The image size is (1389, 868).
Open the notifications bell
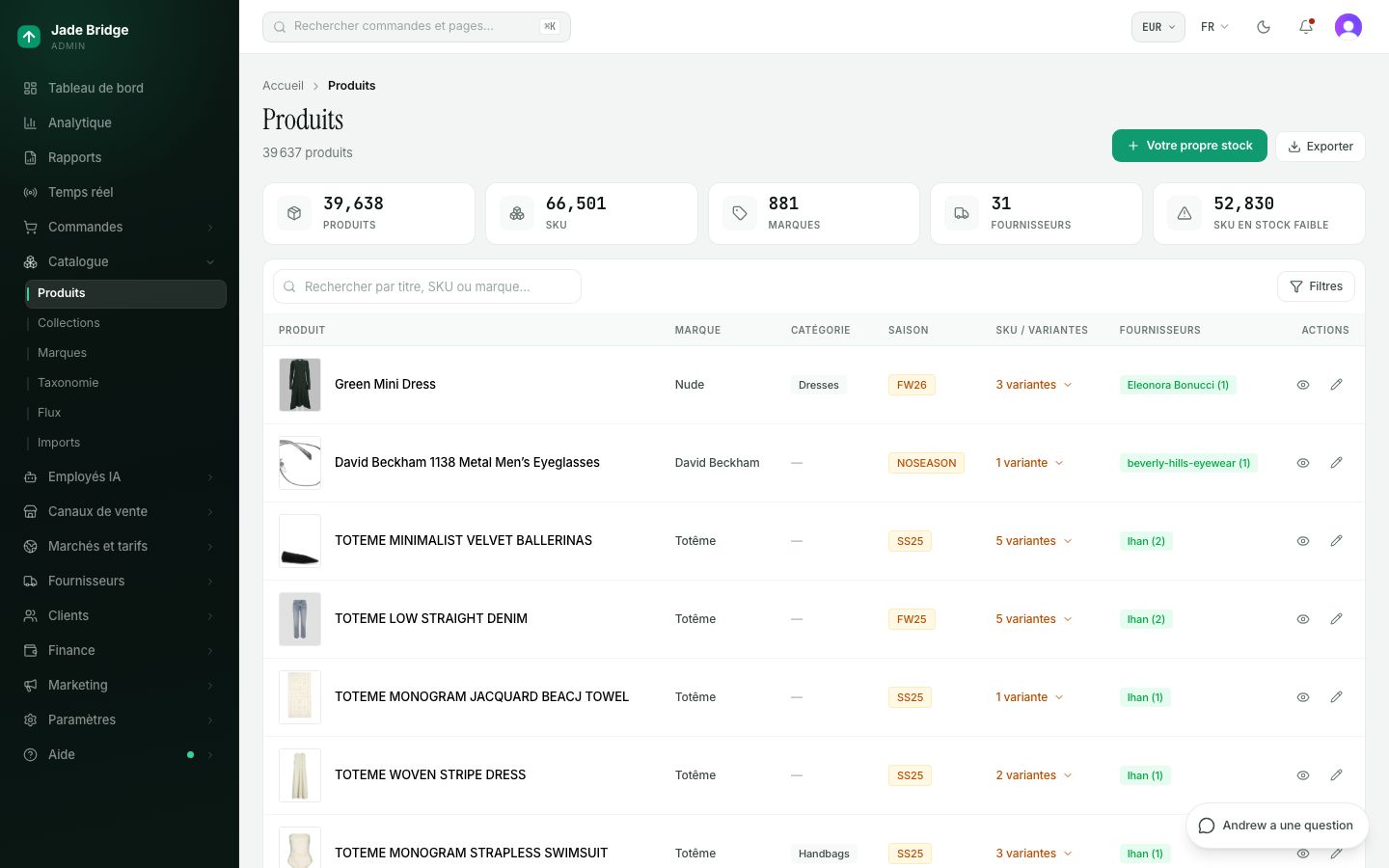point(1306,27)
